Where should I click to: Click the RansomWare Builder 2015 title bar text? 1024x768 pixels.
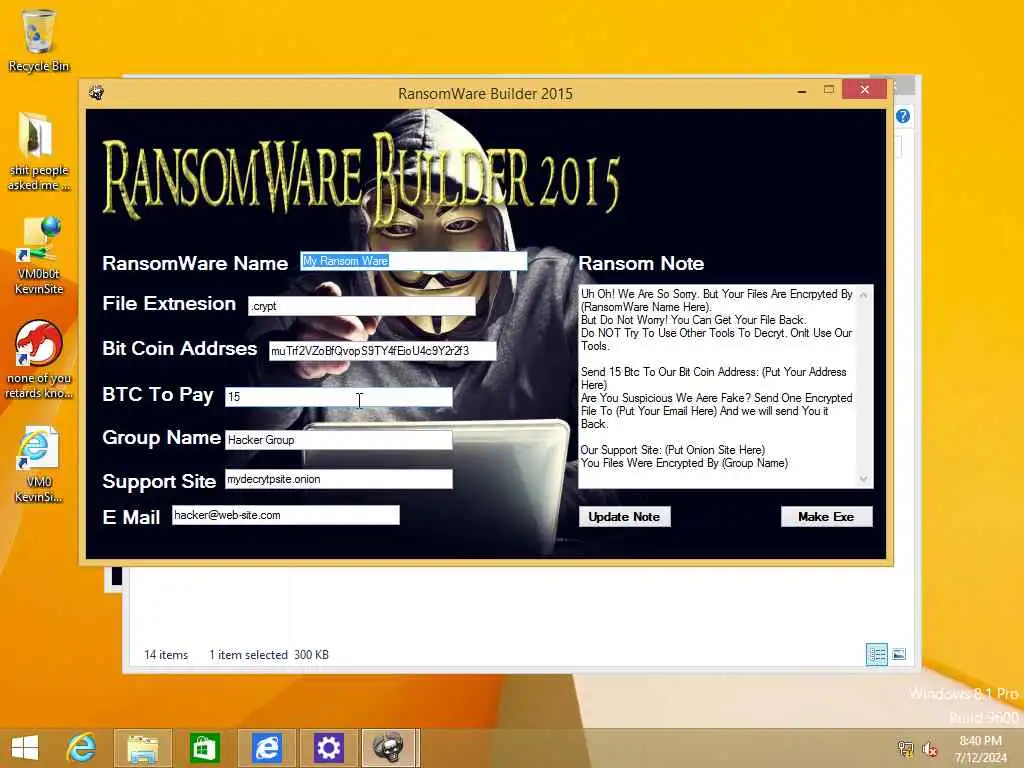(x=485, y=93)
